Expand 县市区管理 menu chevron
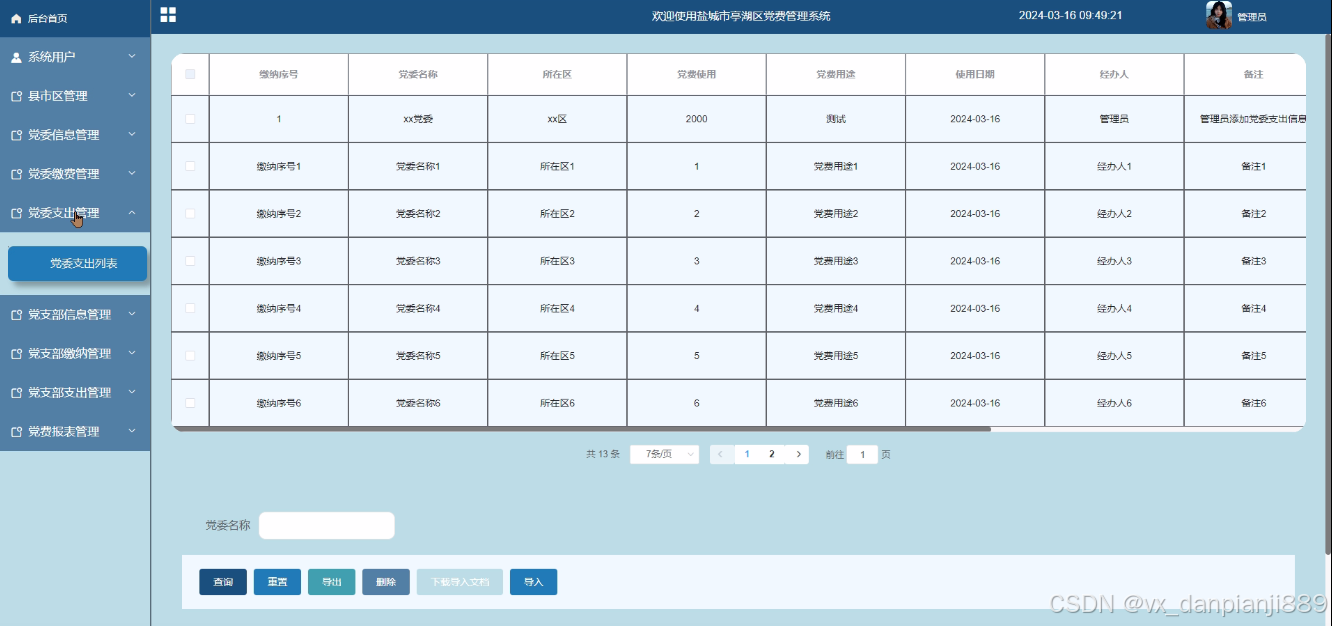This screenshot has height=626, width=1332. 132,95
